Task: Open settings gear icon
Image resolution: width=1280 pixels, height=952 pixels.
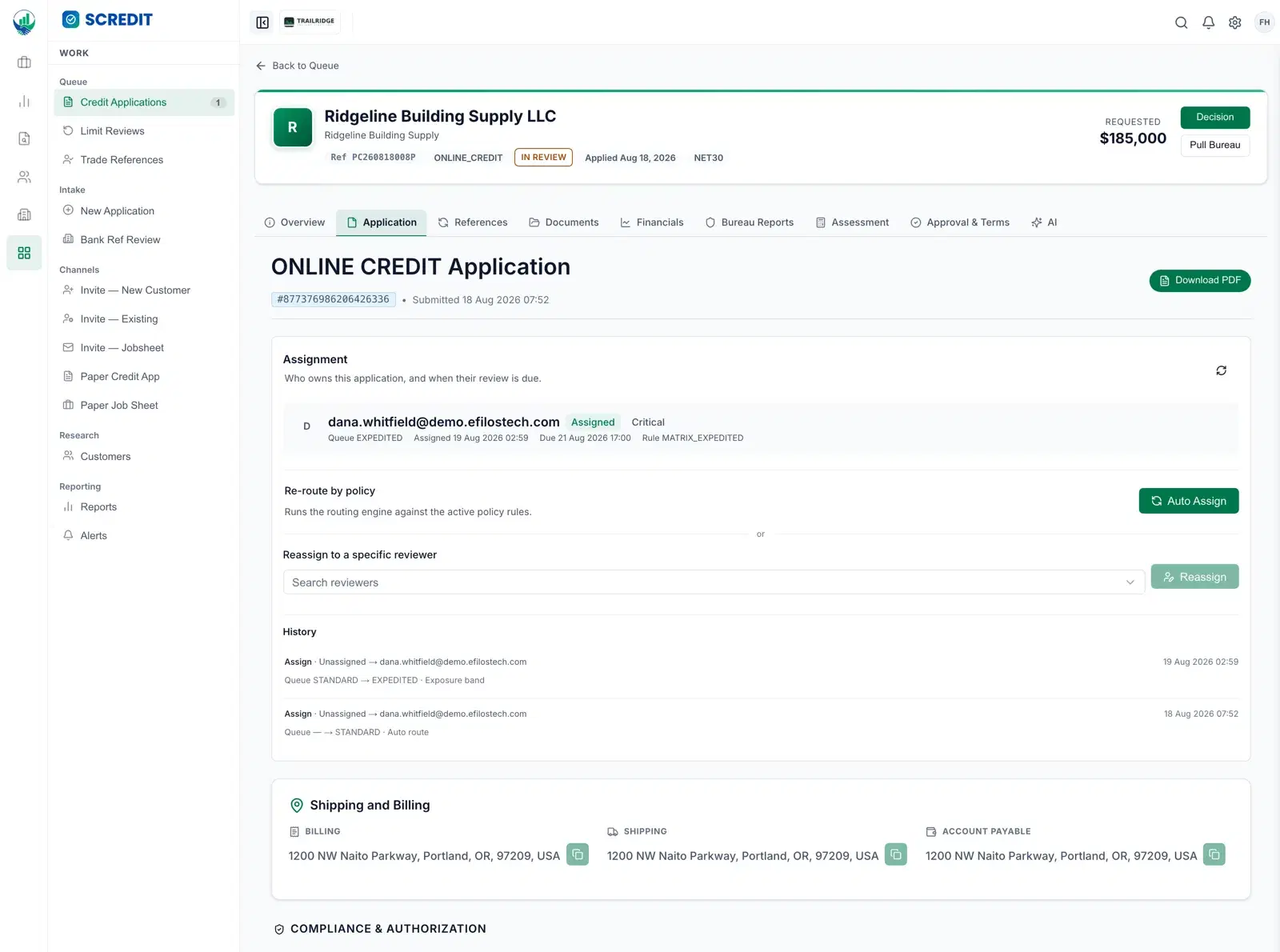Action: (x=1235, y=22)
